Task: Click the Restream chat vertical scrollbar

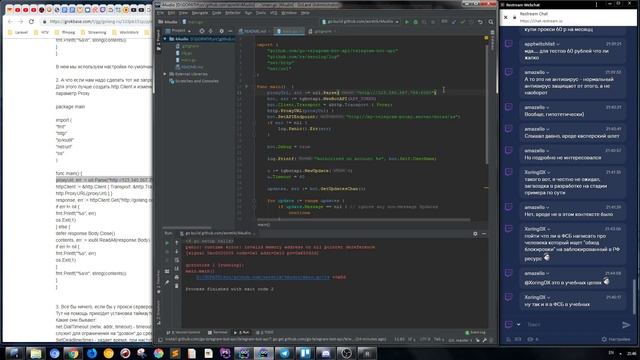Action: coord(633,297)
